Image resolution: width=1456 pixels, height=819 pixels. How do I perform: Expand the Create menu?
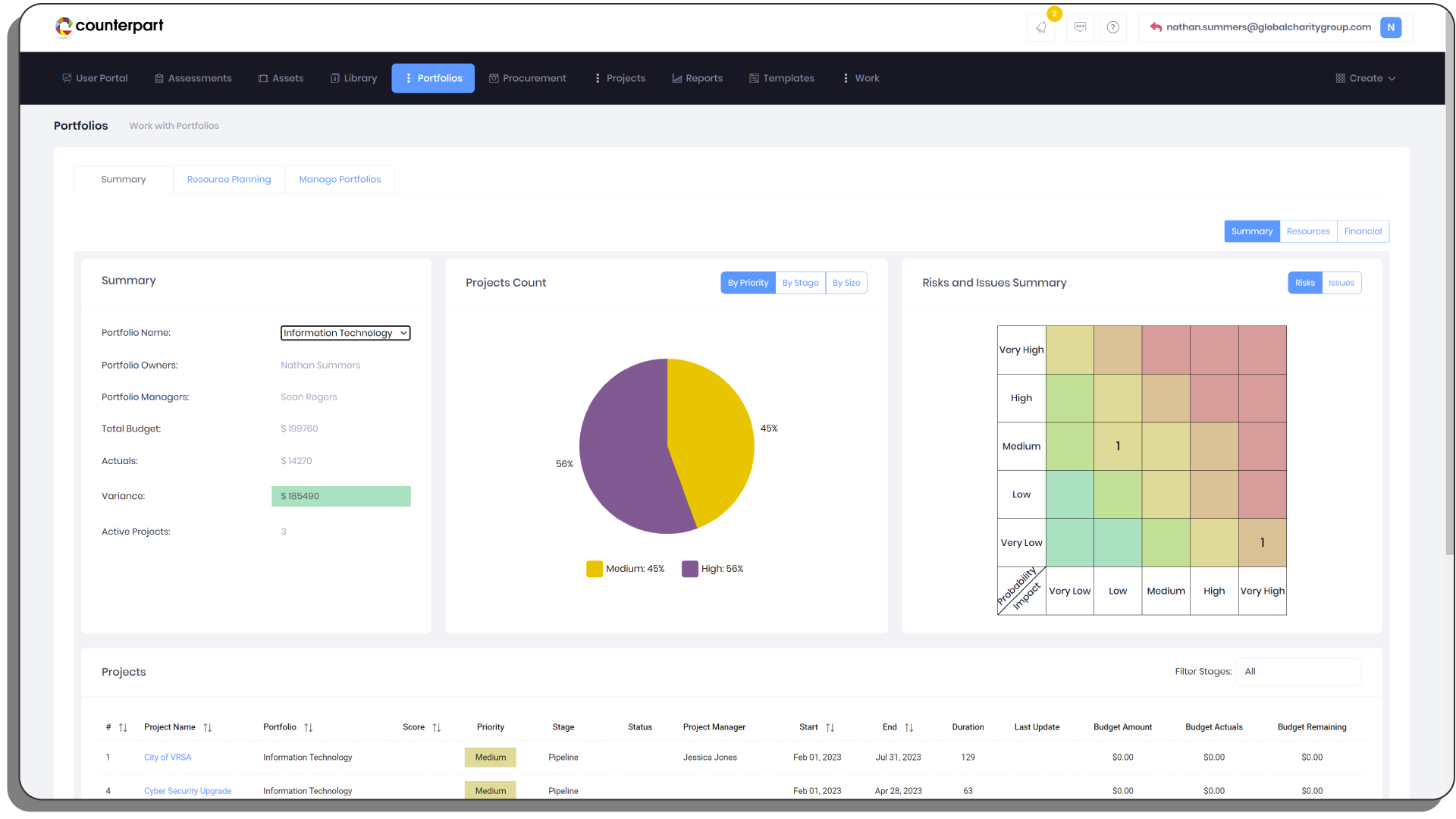[1365, 78]
